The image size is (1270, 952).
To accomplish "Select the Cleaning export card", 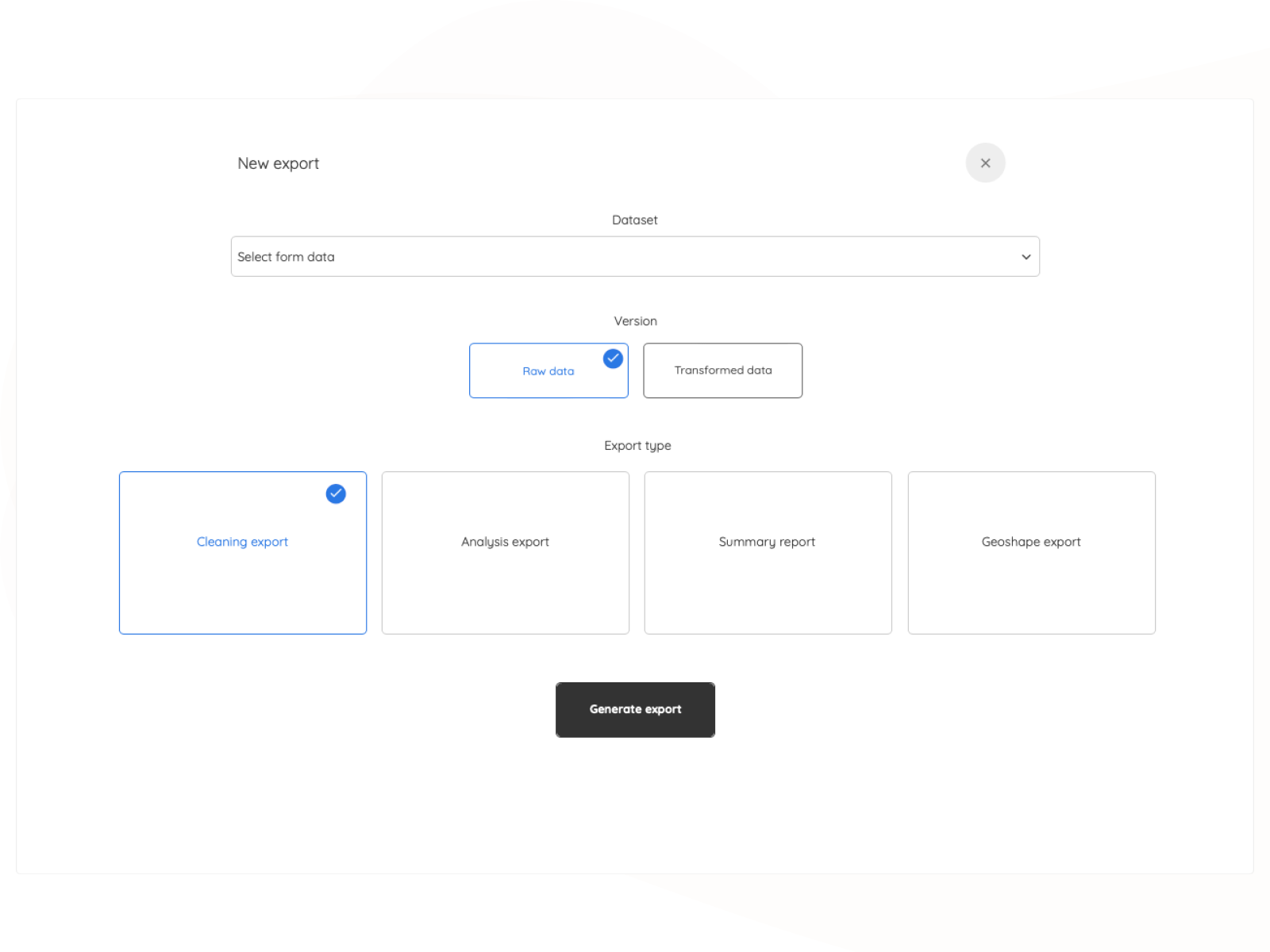I will click(243, 553).
